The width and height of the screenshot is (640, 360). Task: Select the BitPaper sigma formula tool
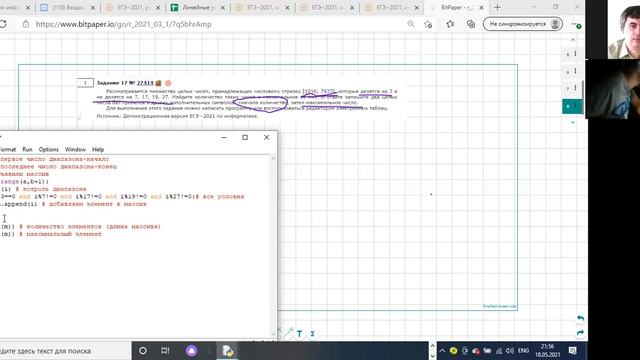click(312, 334)
